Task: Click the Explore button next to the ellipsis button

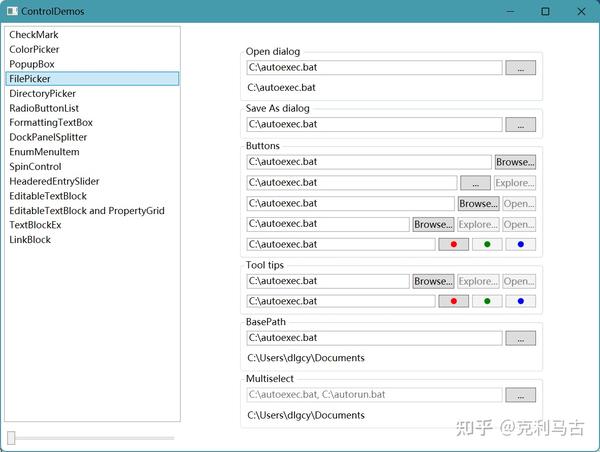Action: click(515, 183)
